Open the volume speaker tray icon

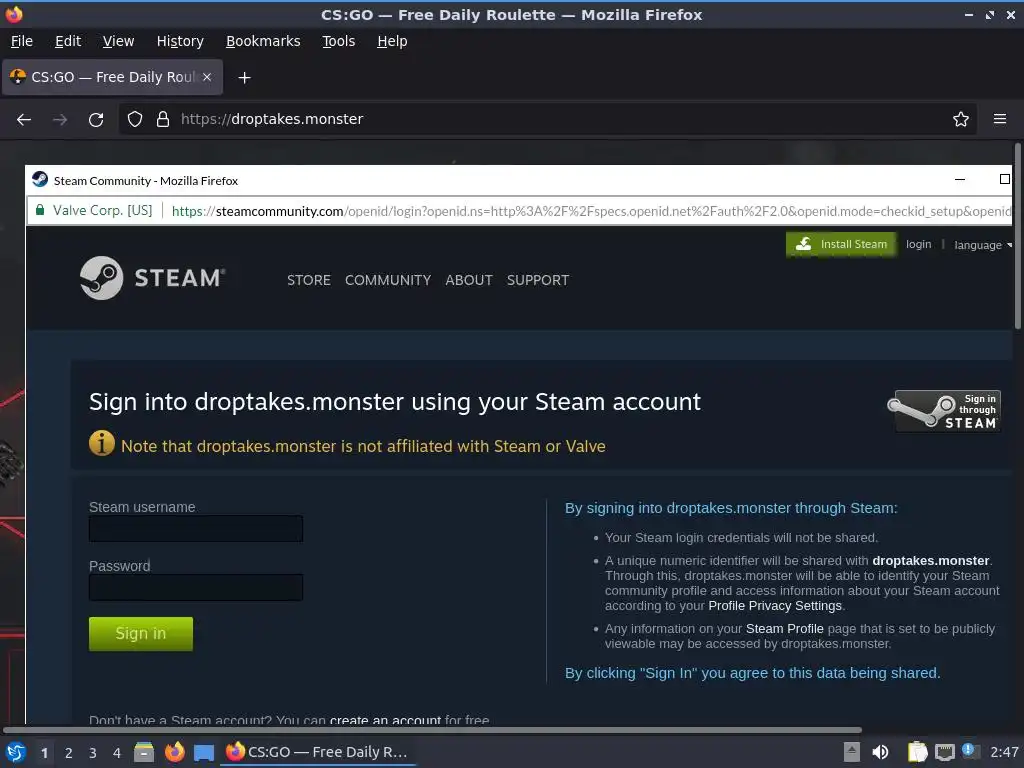click(880, 752)
